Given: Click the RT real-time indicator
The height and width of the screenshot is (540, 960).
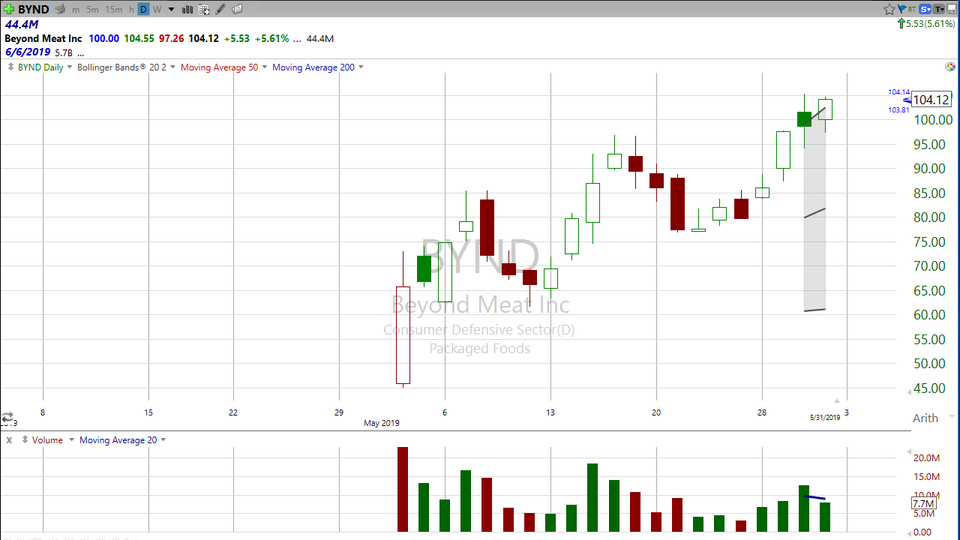Looking at the screenshot, I should pyautogui.click(x=912, y=9).
